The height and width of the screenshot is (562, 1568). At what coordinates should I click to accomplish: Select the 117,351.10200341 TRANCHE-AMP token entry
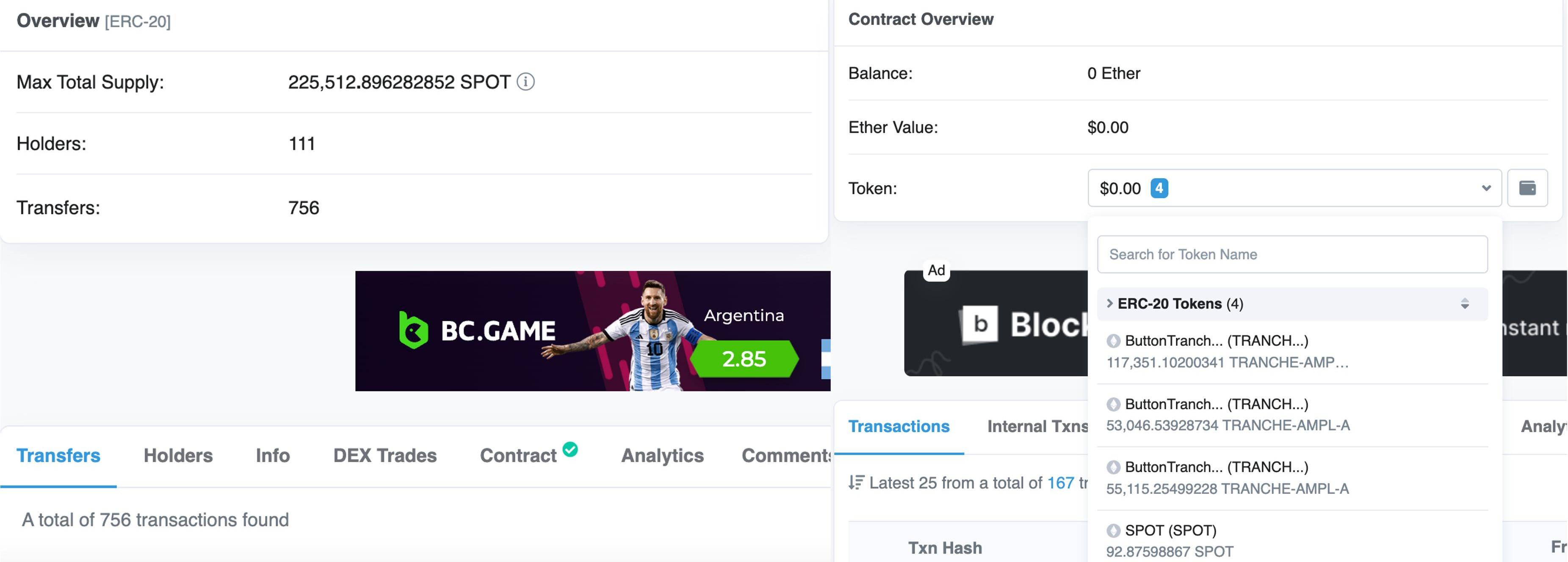(x=1227, y=352)
